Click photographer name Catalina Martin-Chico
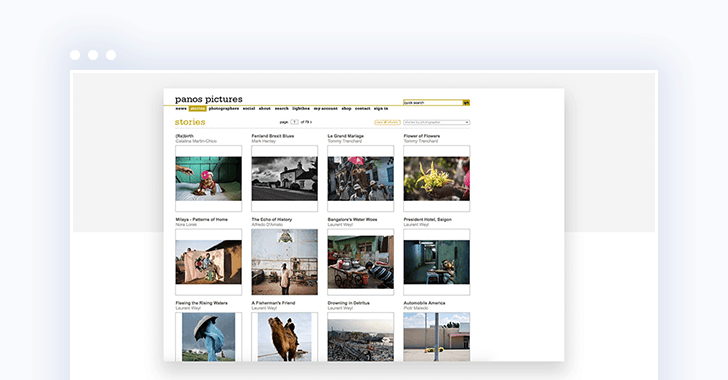 (196, 141)
